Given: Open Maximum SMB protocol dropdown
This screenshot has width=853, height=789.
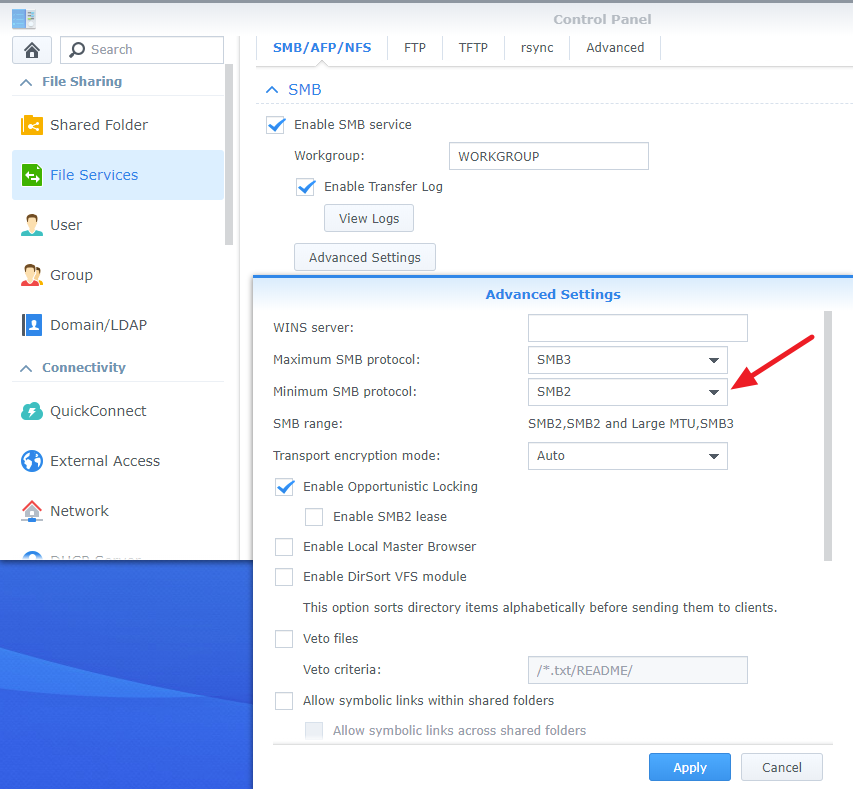Looking at the screenshot, I should coord(627,360).
